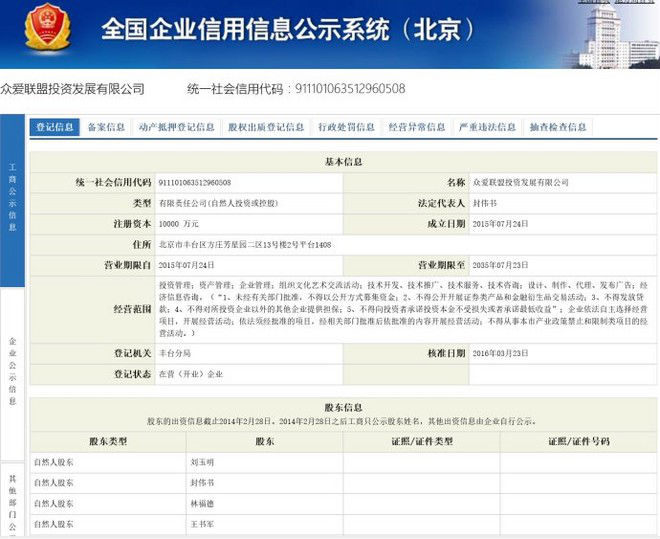The width and height of the screenshot is (660, 539).
Task: Open the 登记信息 tab
Action: coord(55,127)
